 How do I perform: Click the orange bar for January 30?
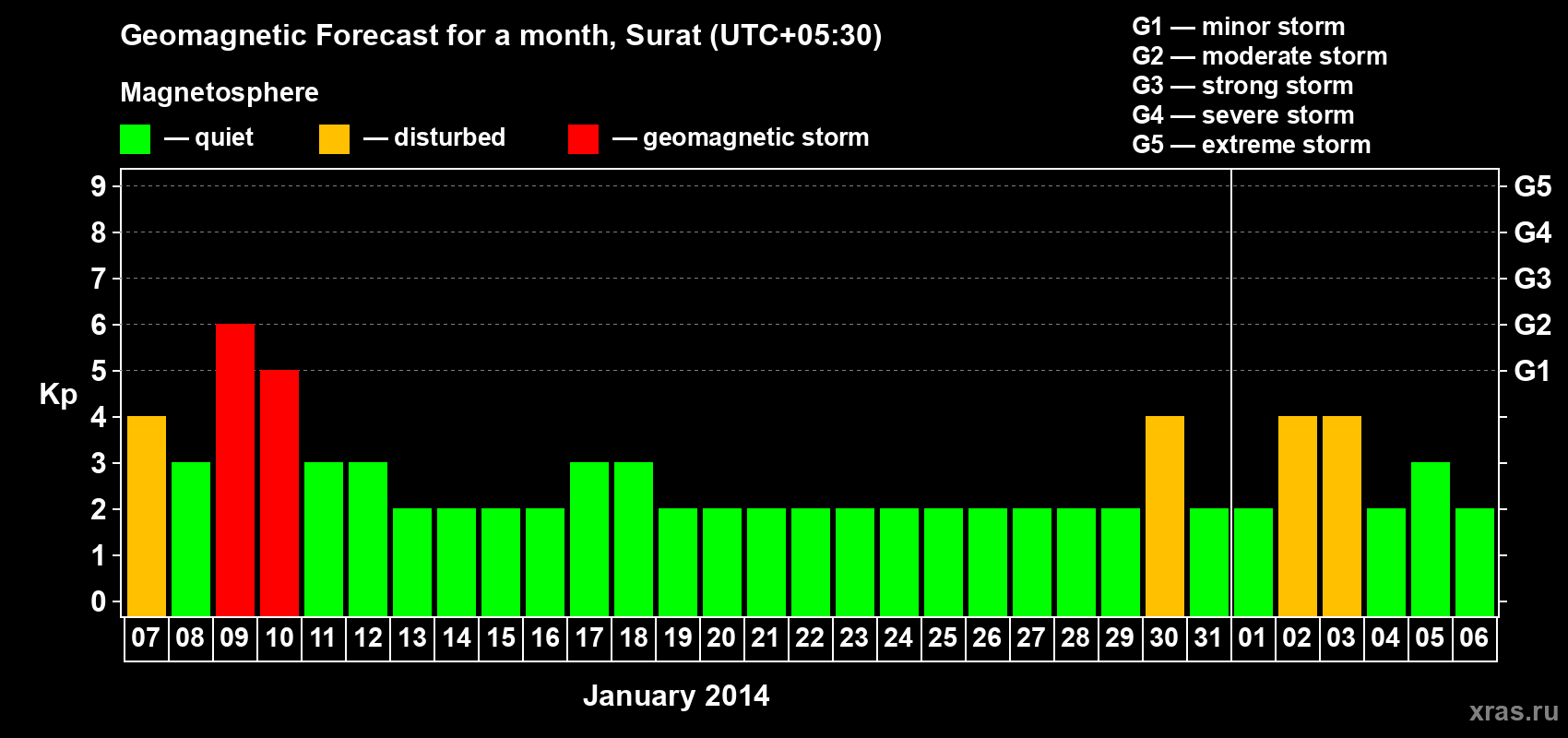(x=1165, y=516)
